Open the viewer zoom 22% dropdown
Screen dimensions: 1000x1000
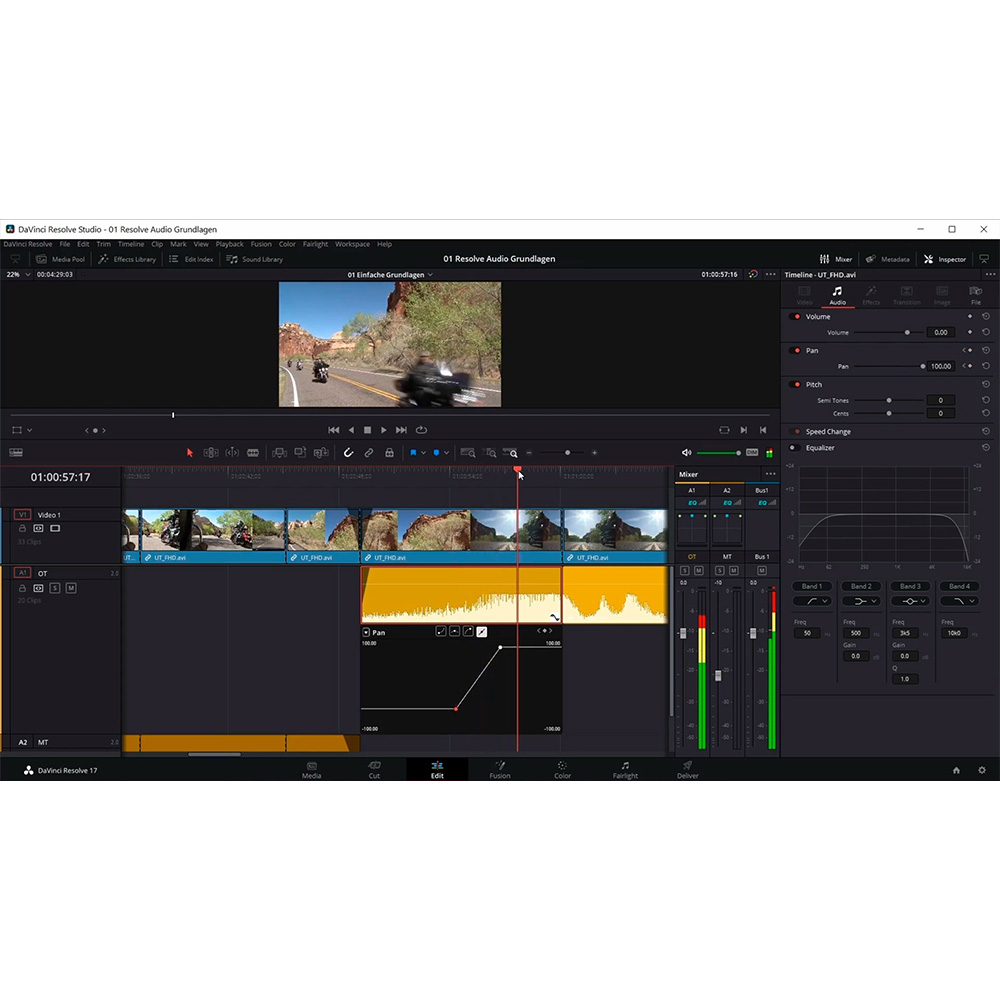click(x=18, y=274)
